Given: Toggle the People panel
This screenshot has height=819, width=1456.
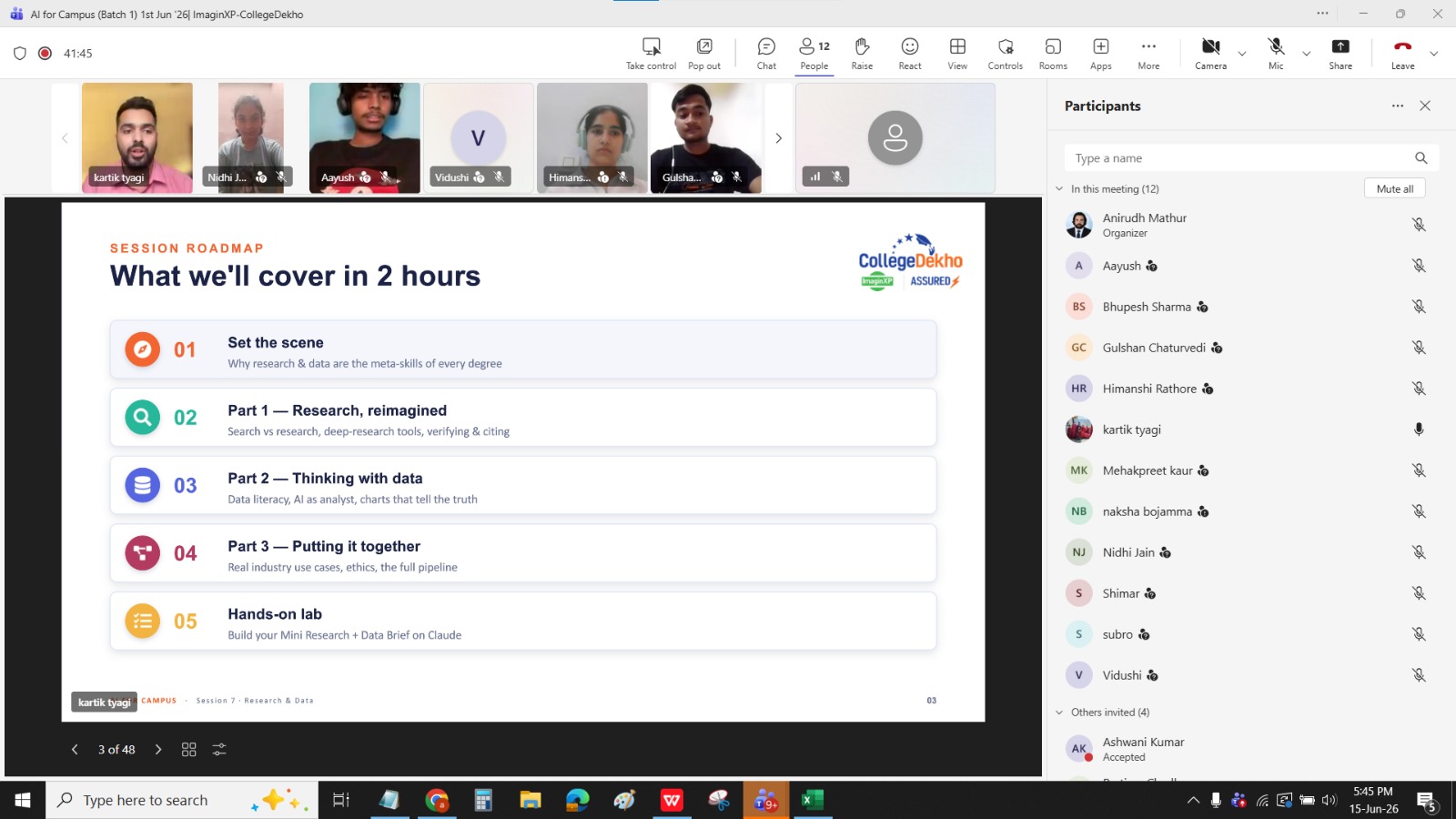Looking at the screenshot, I should point(814,54).
